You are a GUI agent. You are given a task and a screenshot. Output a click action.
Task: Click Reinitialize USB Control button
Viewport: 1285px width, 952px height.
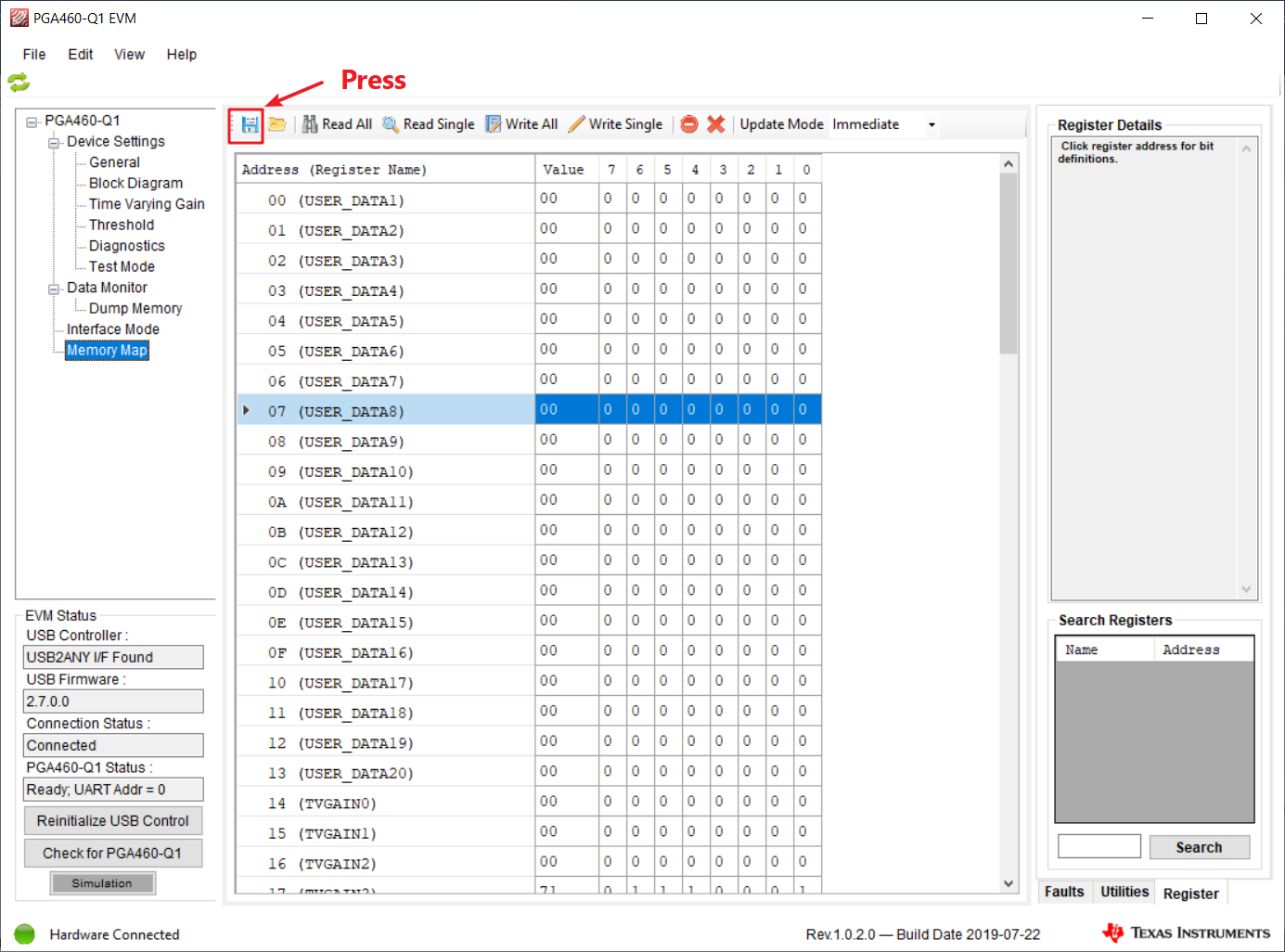tap(112, 820)
